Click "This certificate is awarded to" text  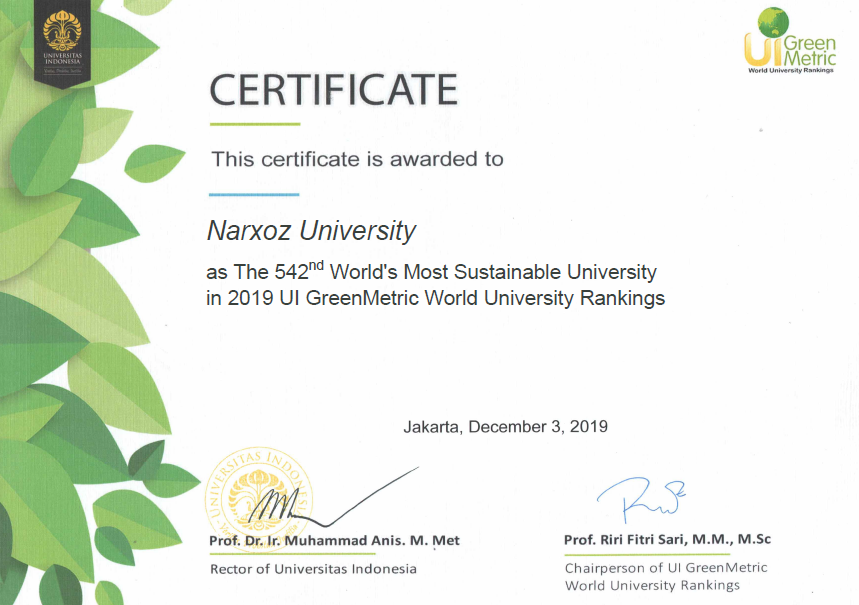tap(357, 159)
